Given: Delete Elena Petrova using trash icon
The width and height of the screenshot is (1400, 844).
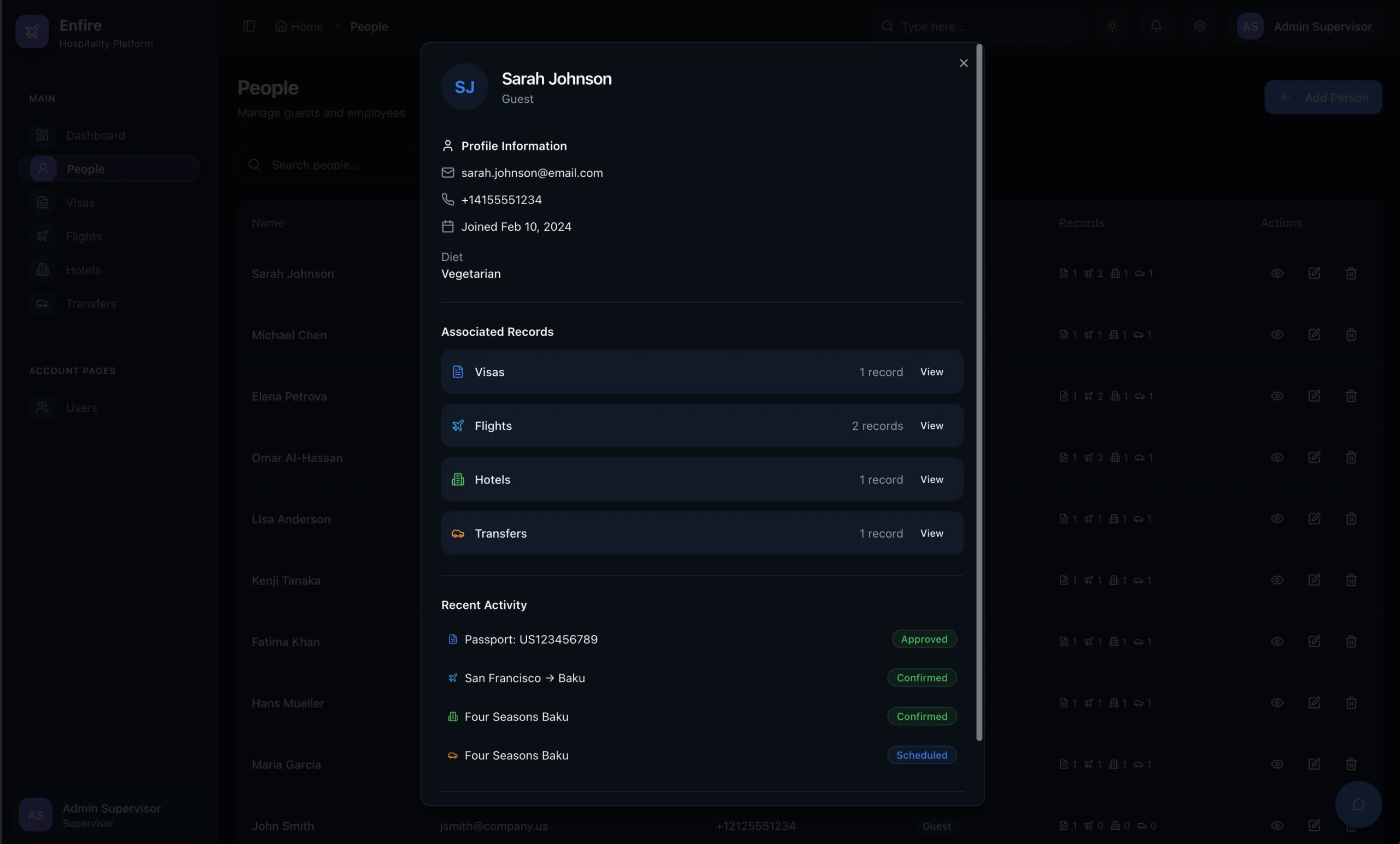Looking at the screenshot, I should pyautogui.click(x=1351, y=396).
